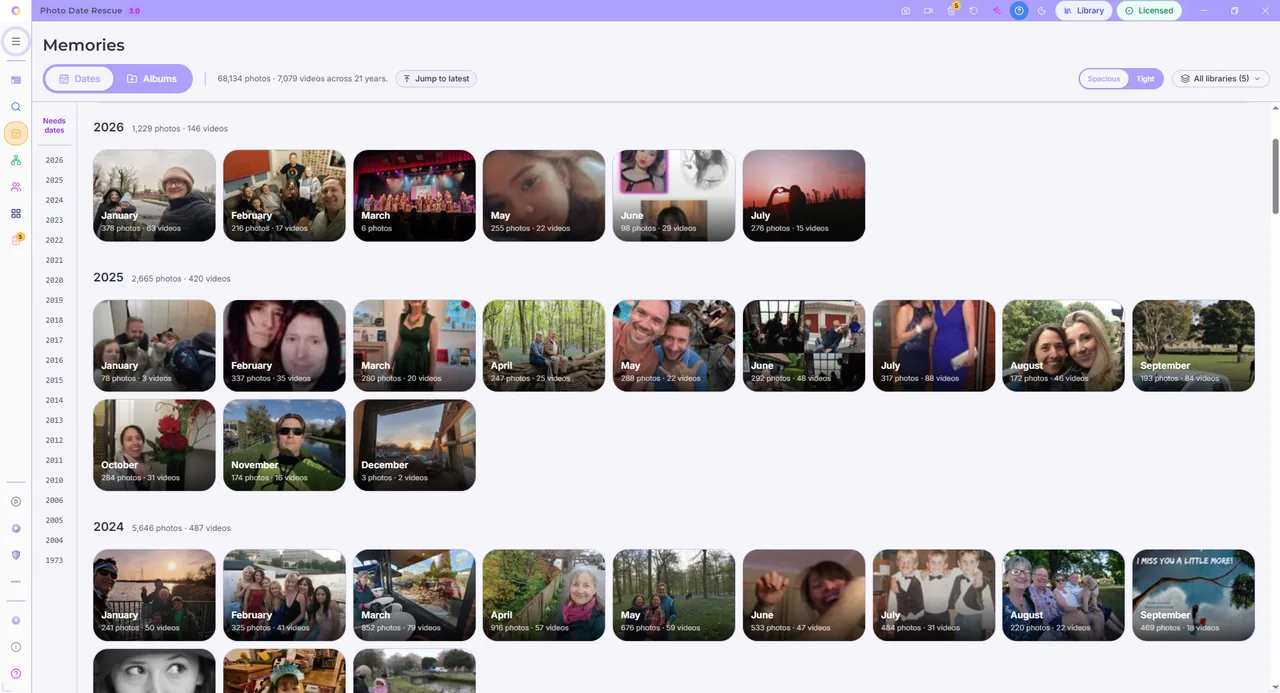Switch grid density to Tight

tap(1145, 79)
